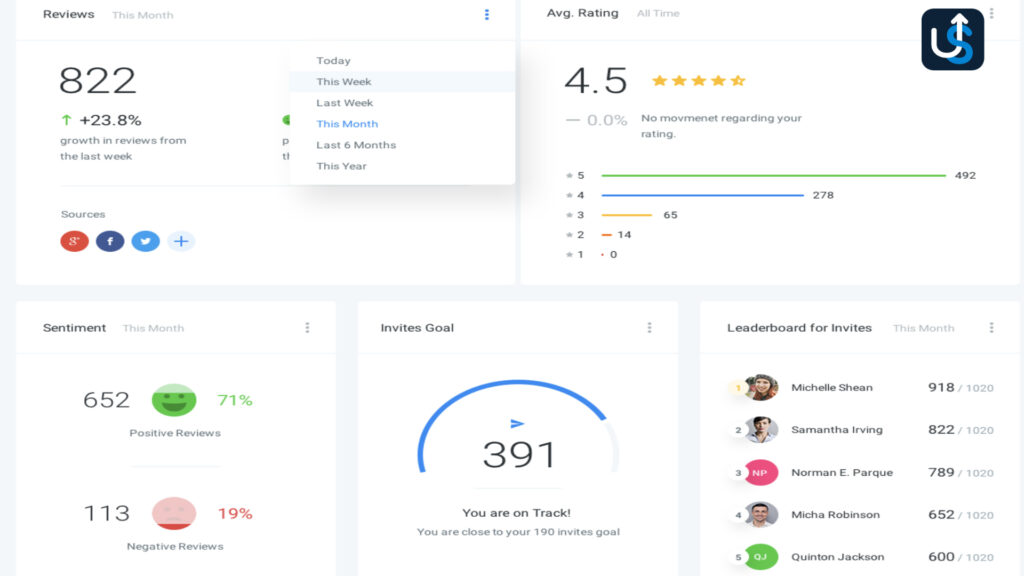This screenshot has width=1024, height=576.
Task: Select Today from the period menu
Action: point(333,60)
